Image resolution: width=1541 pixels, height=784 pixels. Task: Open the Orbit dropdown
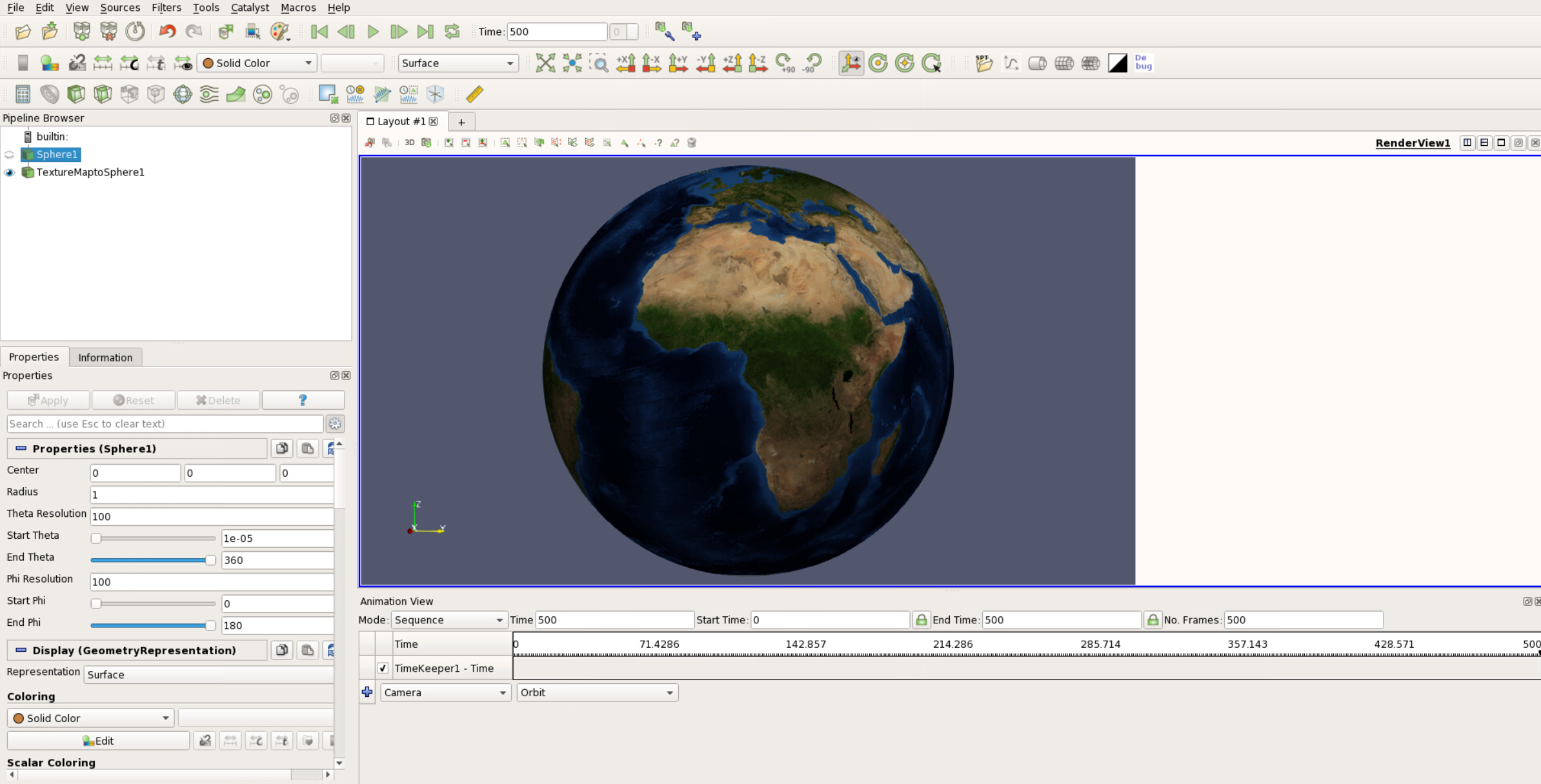pyautogui.click(x=597, y=693)
